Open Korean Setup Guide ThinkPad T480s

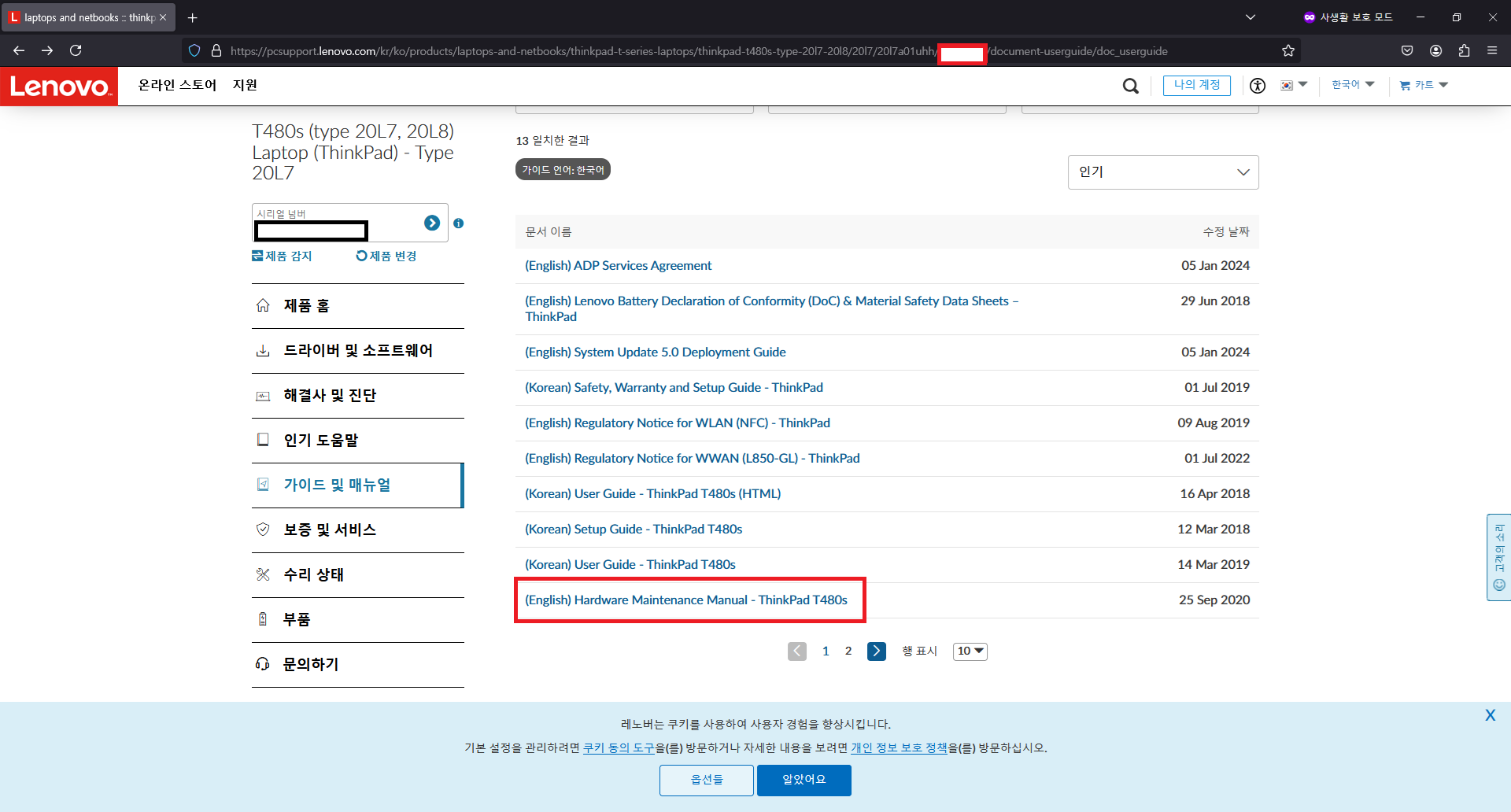(634, 530)
